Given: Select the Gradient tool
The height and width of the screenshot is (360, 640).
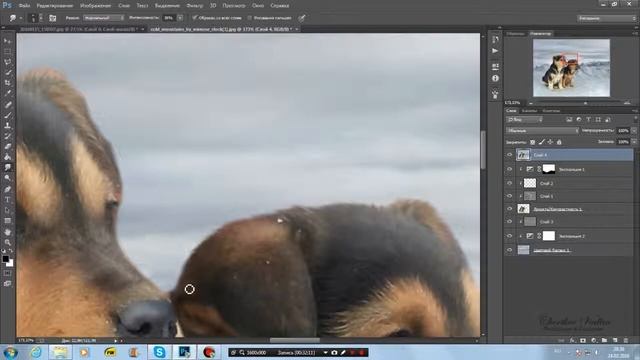Looking at the screenshot, I should pos(7,157).
